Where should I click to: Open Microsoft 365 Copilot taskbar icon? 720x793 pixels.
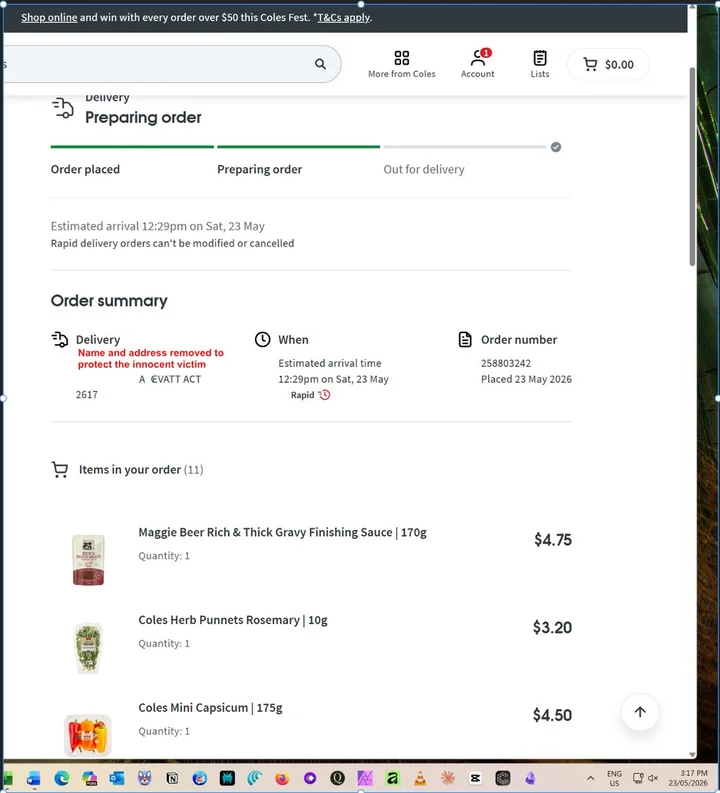click(89, 778)
